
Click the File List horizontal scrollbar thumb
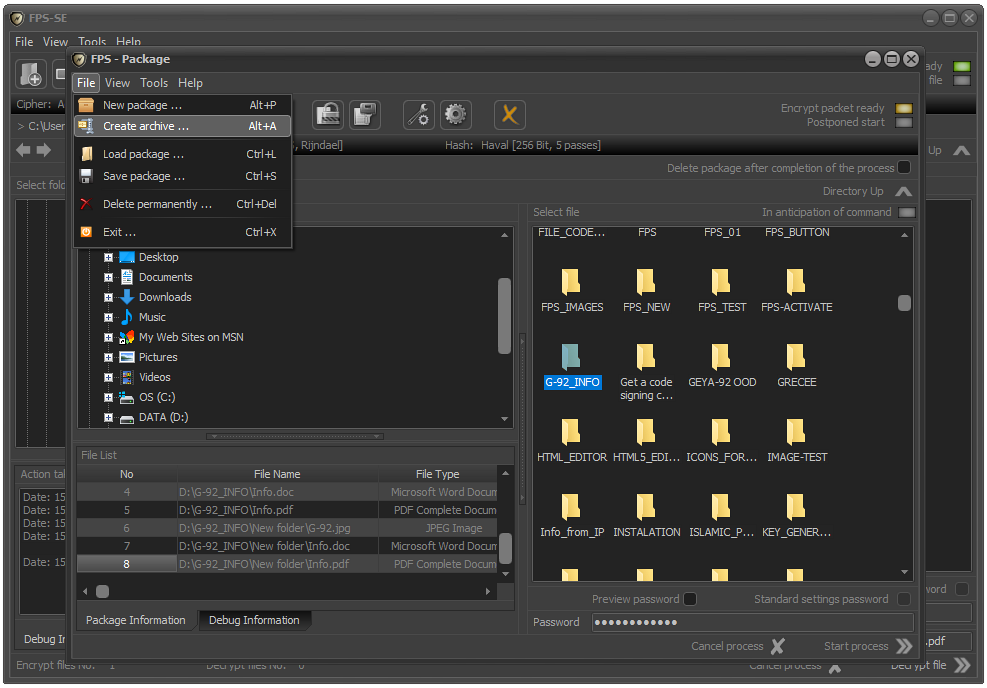[102, 591]
